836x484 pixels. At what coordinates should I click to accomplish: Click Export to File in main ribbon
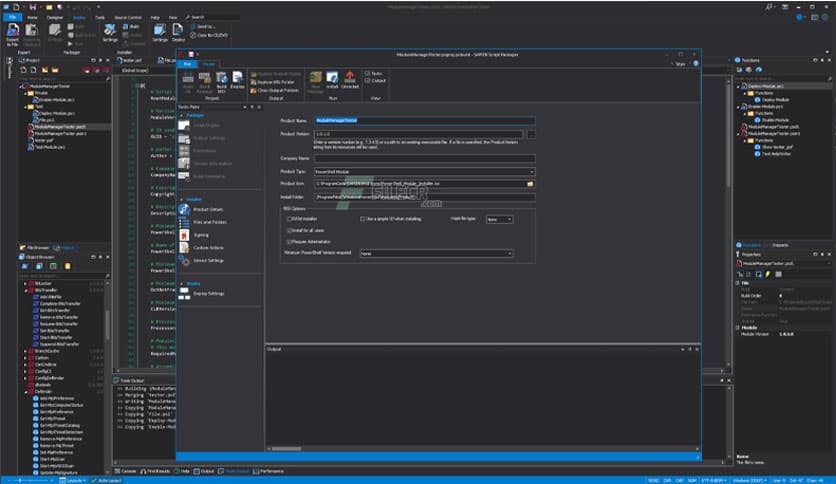[12, 35]
